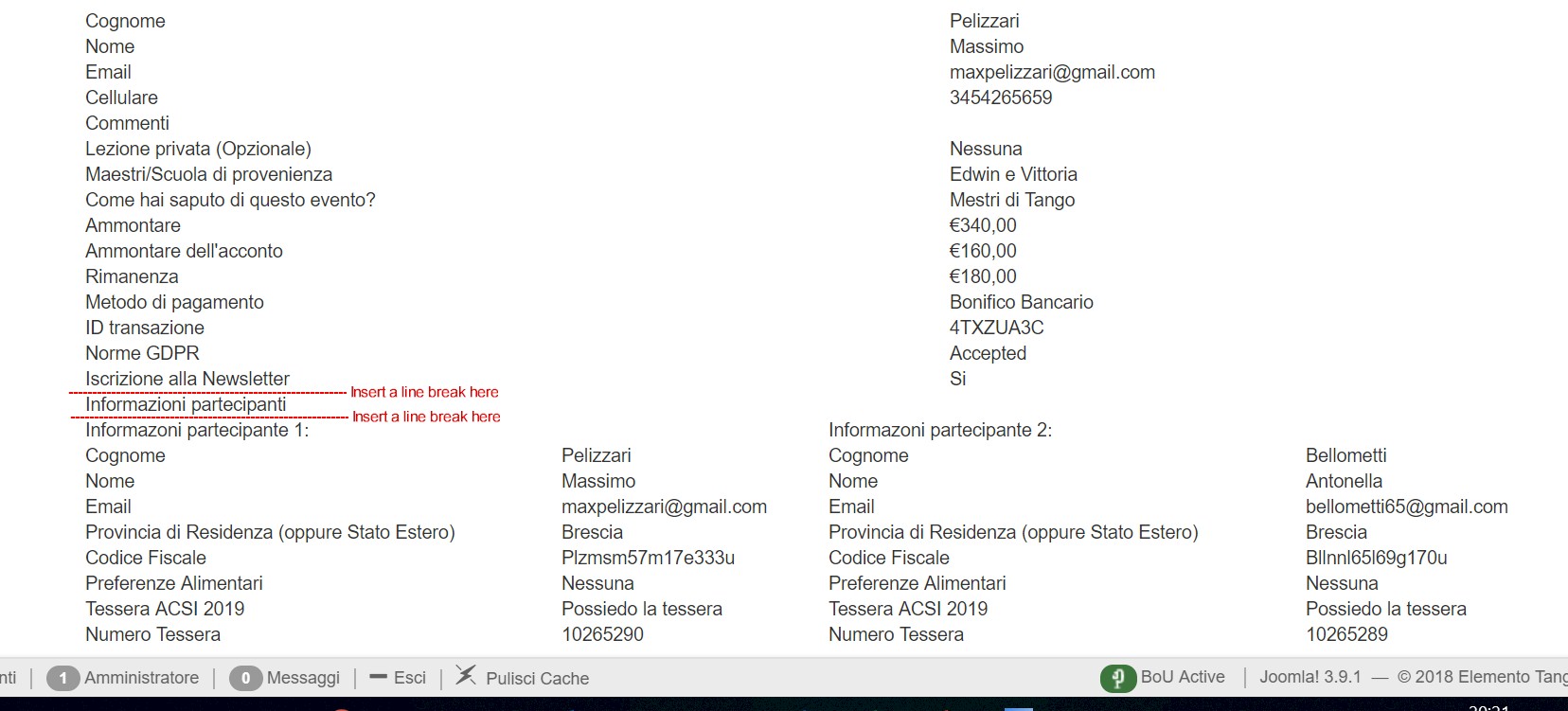Log out using the Esci link

tap(410, 678)
